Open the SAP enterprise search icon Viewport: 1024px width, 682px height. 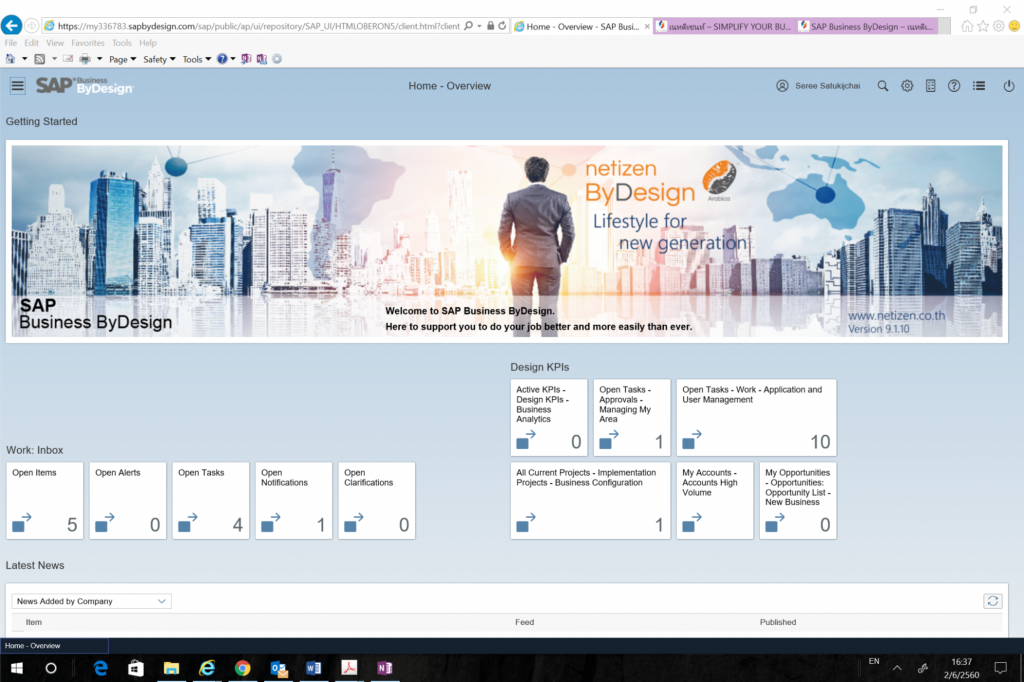882,86
